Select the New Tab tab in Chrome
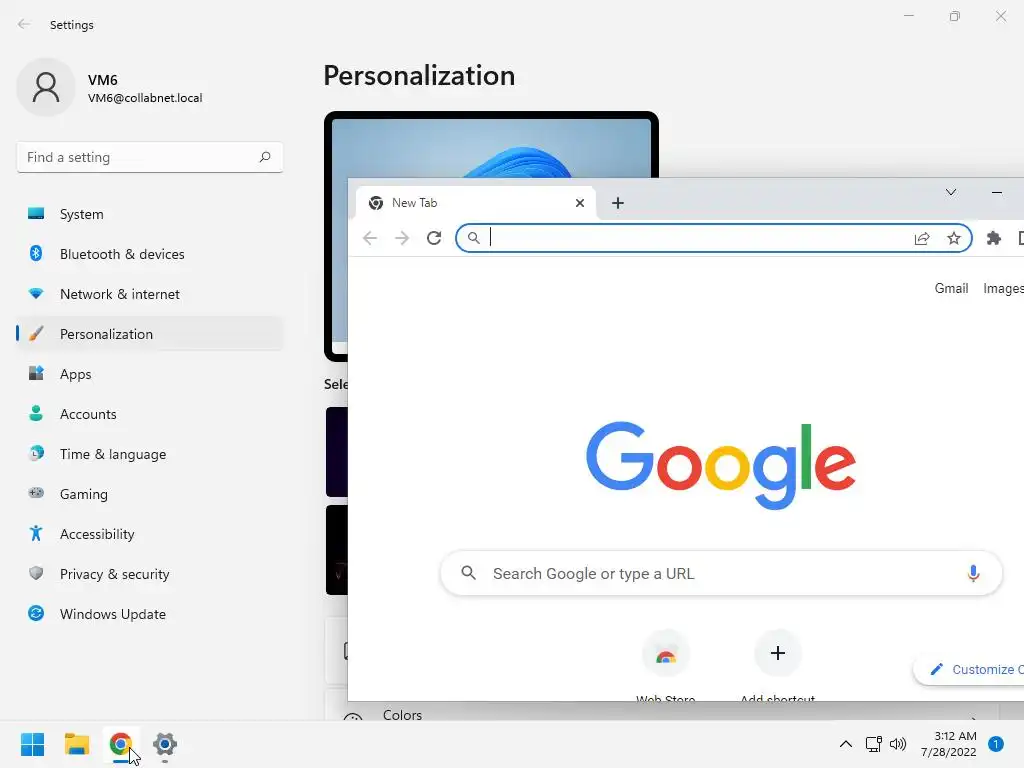 tap(475, 203)
